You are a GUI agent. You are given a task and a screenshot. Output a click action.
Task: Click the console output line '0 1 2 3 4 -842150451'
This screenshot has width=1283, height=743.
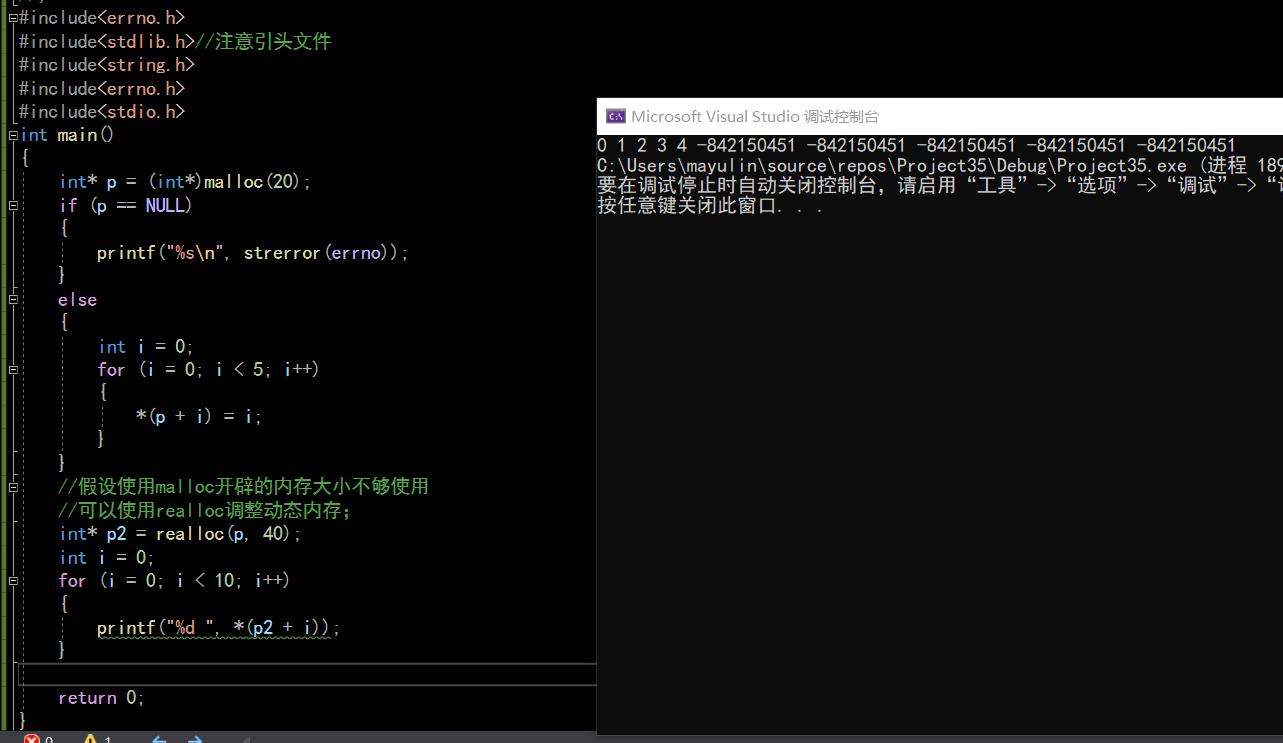(x=916, y=146)
